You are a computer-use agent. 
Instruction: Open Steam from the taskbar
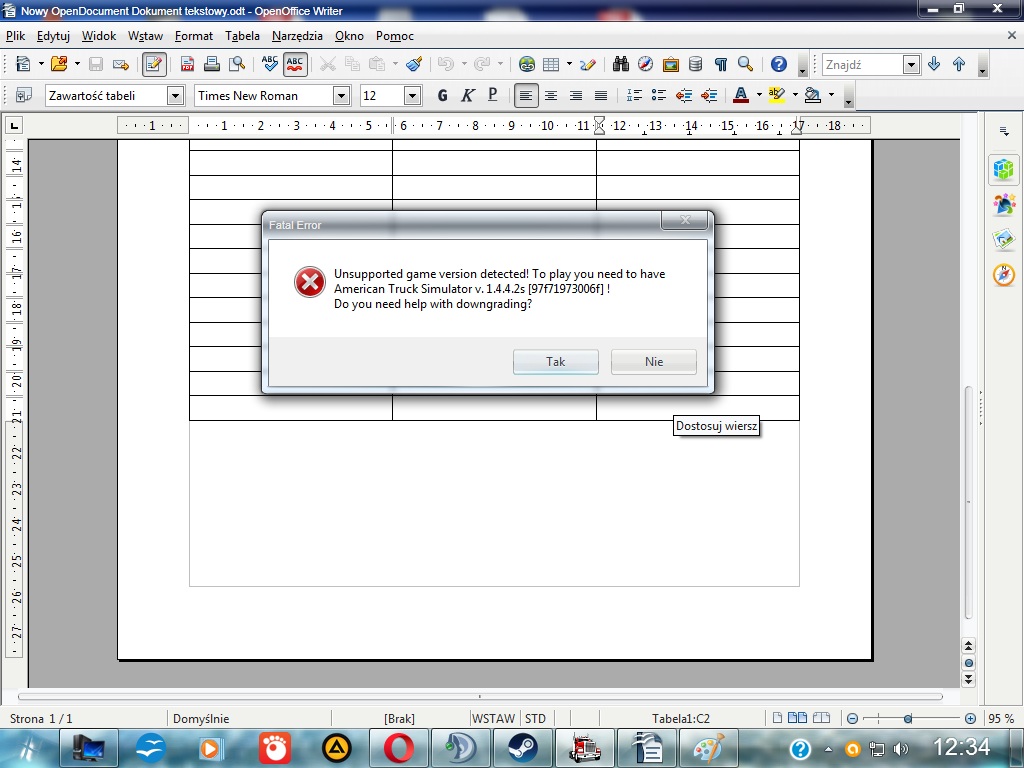point(522,747)
